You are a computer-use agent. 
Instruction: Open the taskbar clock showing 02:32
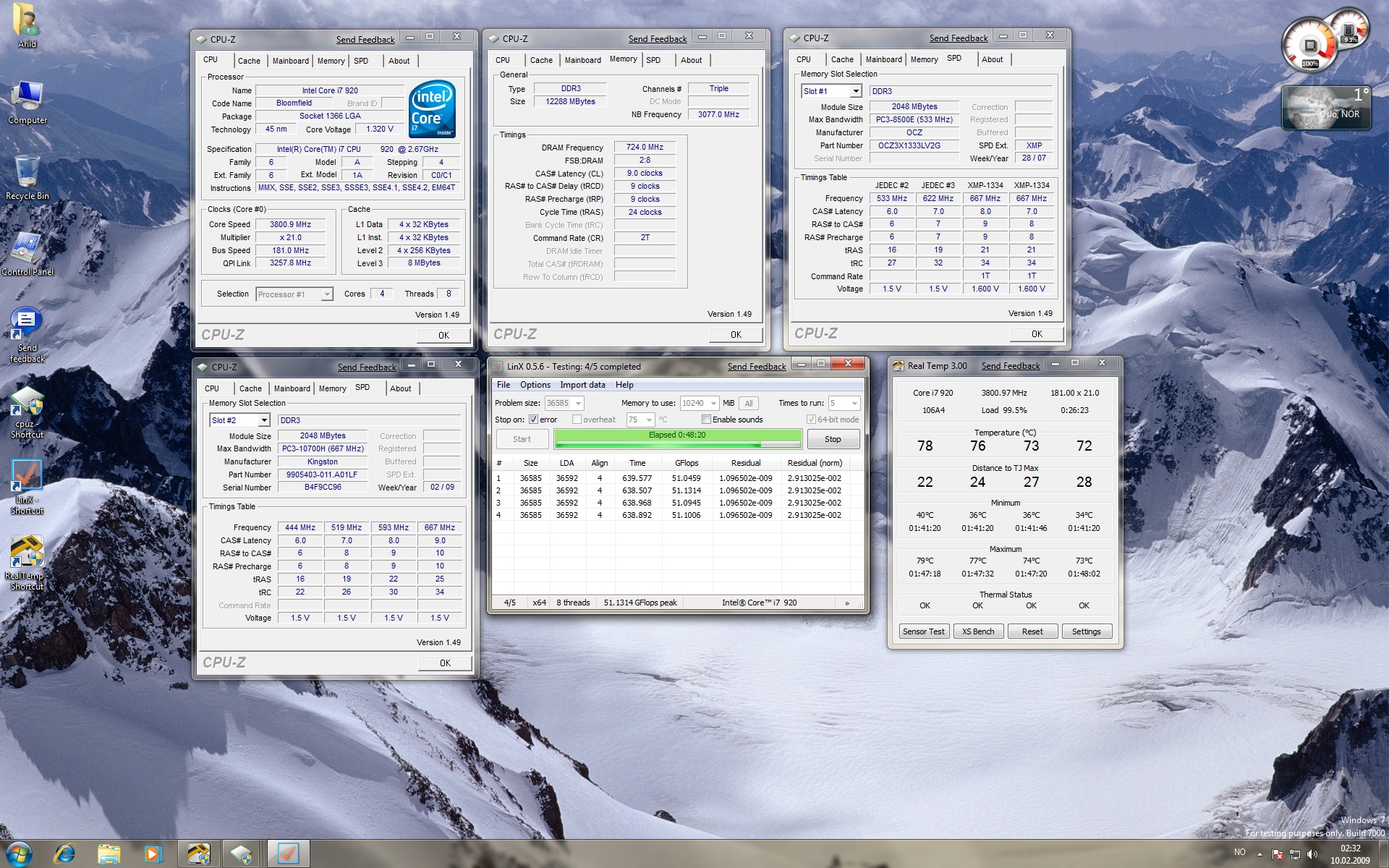[x=1349, y=854]
